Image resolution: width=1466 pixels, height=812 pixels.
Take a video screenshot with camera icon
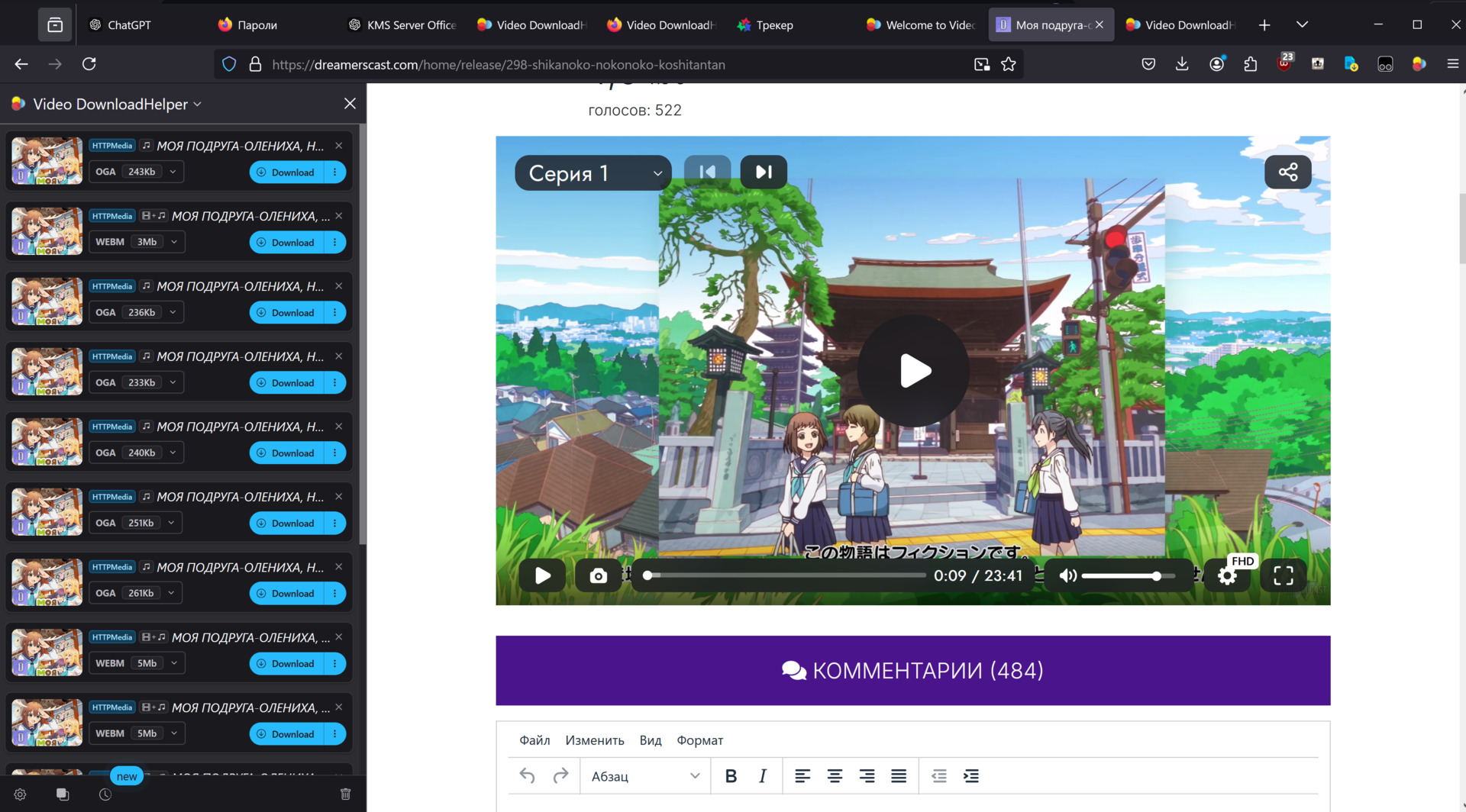click(598, 576)
